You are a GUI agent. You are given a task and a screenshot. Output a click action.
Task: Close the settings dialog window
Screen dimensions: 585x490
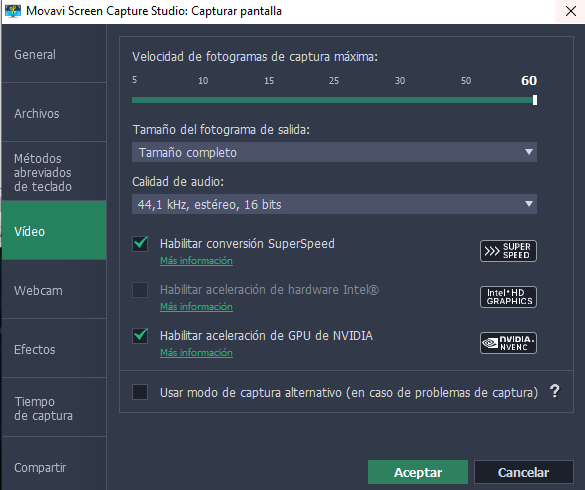(x=570, y=11)
